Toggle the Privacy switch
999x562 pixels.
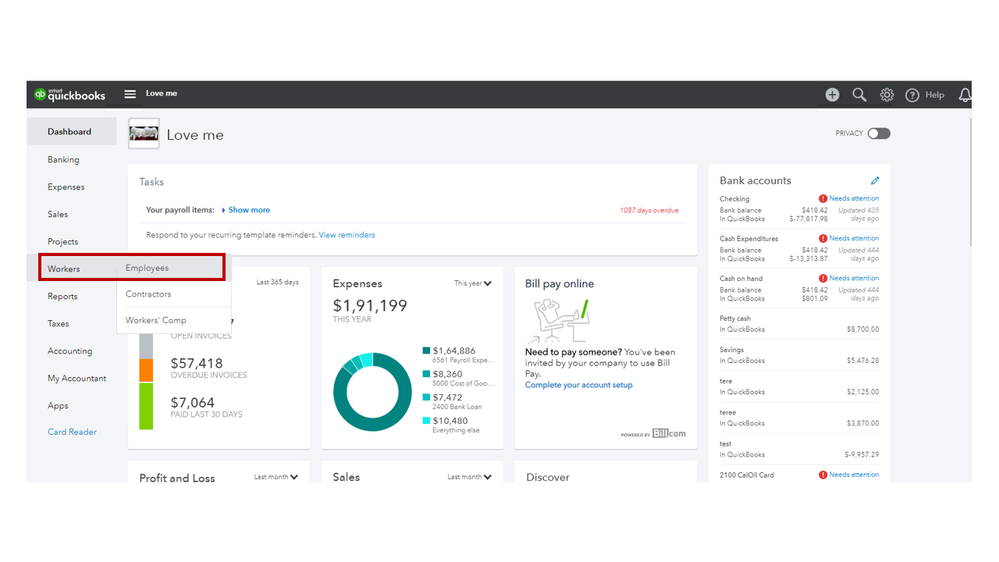click(879, 133)
